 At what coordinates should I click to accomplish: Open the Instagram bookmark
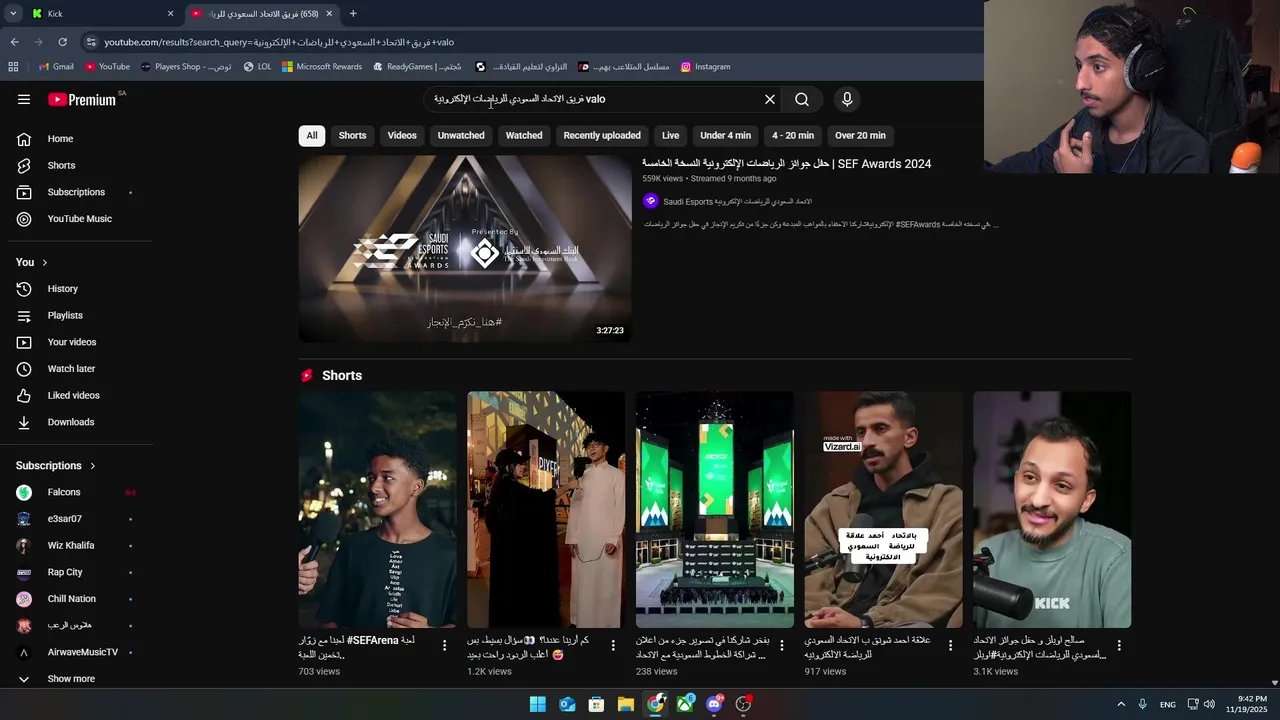pos(705,67)
